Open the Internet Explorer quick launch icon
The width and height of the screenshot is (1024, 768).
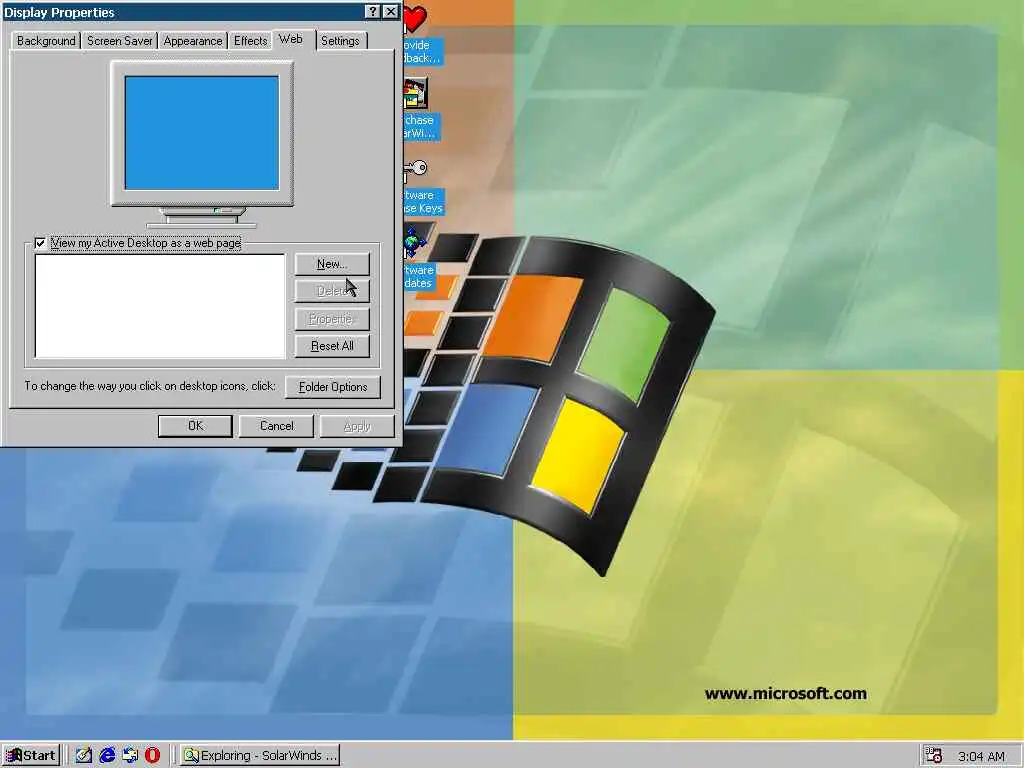[106, 756]
